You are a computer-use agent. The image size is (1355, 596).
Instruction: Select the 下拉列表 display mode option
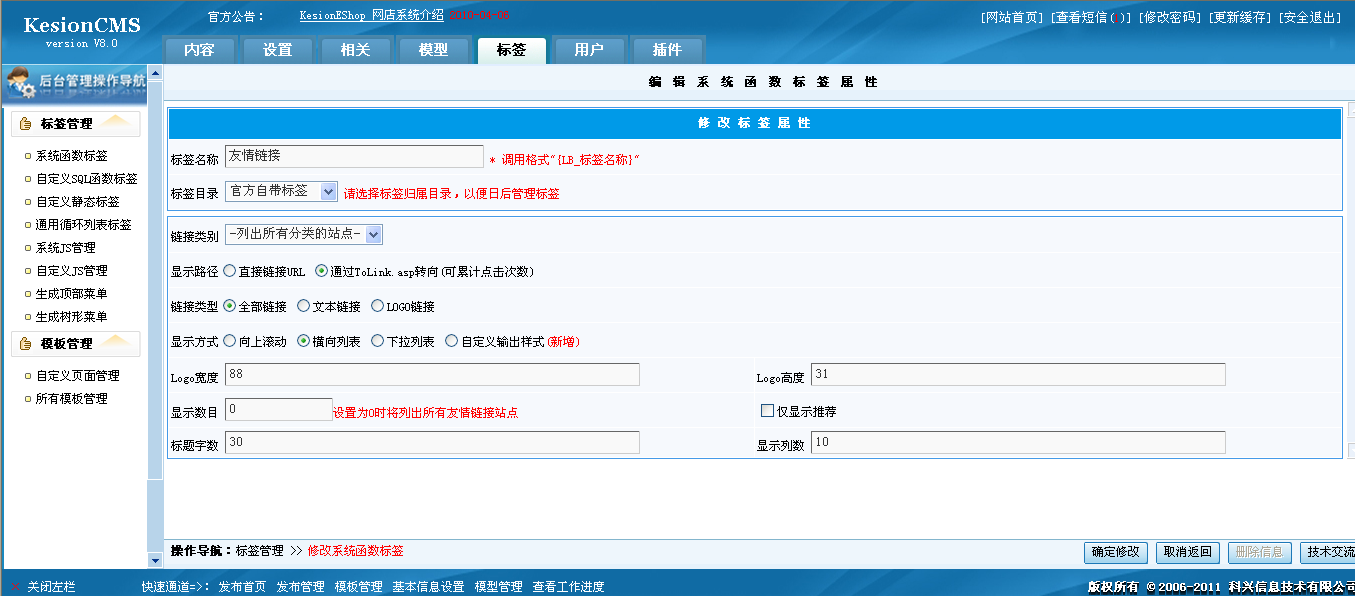pos(379,338)
